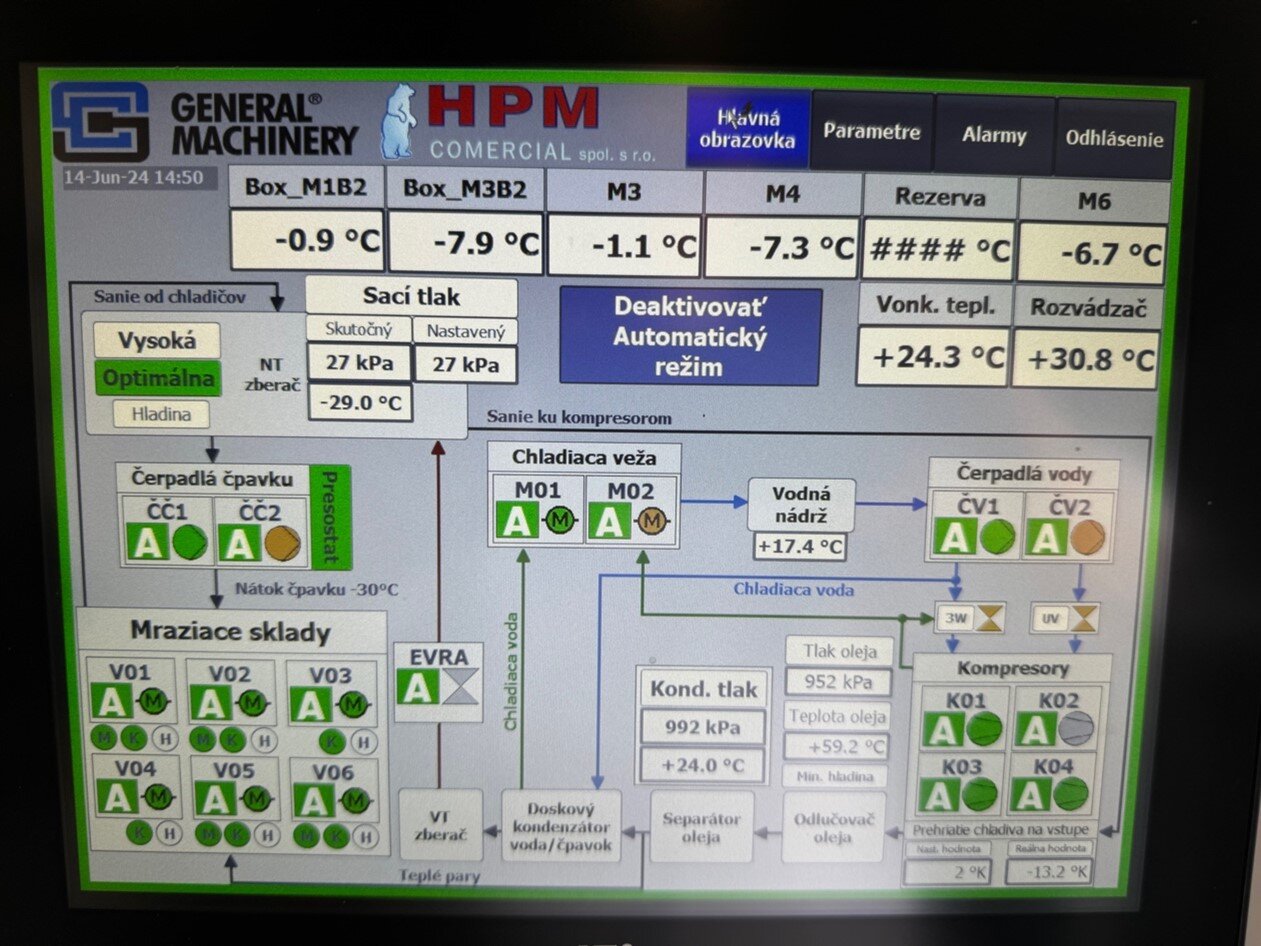This screenshot has width=1261, height=946.
Task: Click Deaktivovať Automatický režim button
Action: [690, 337]
